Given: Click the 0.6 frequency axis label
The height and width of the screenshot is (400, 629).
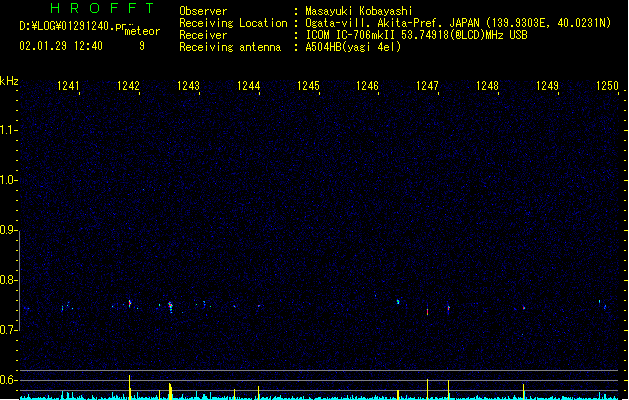Looking at the screenshot, I should point(8,380).
